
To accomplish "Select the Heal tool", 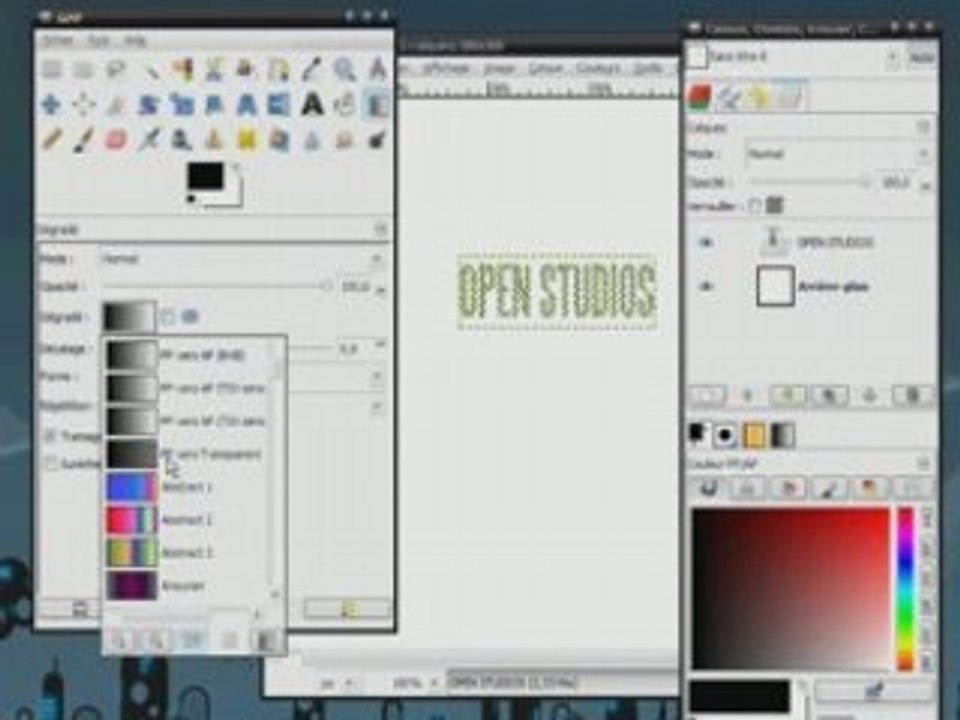I will point(247,140).
